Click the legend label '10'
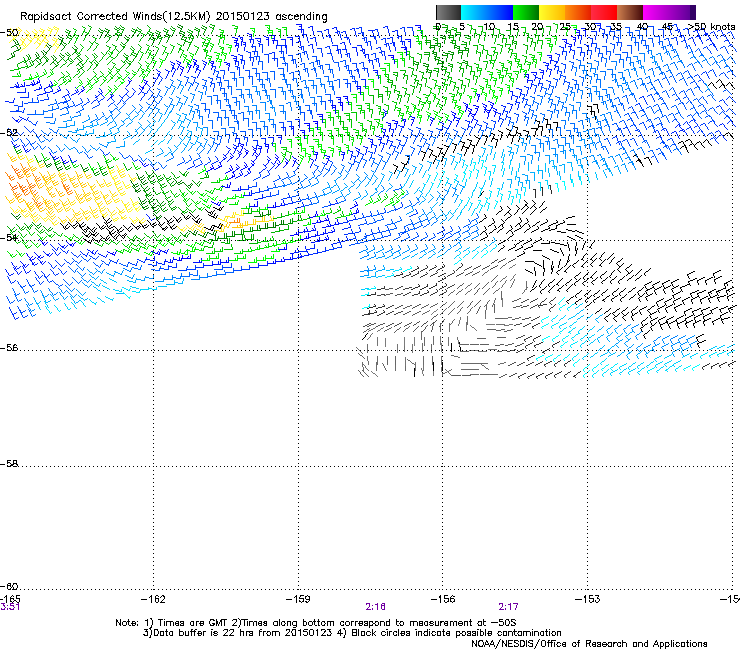740x650 pixels. click(x=489, y=27)
